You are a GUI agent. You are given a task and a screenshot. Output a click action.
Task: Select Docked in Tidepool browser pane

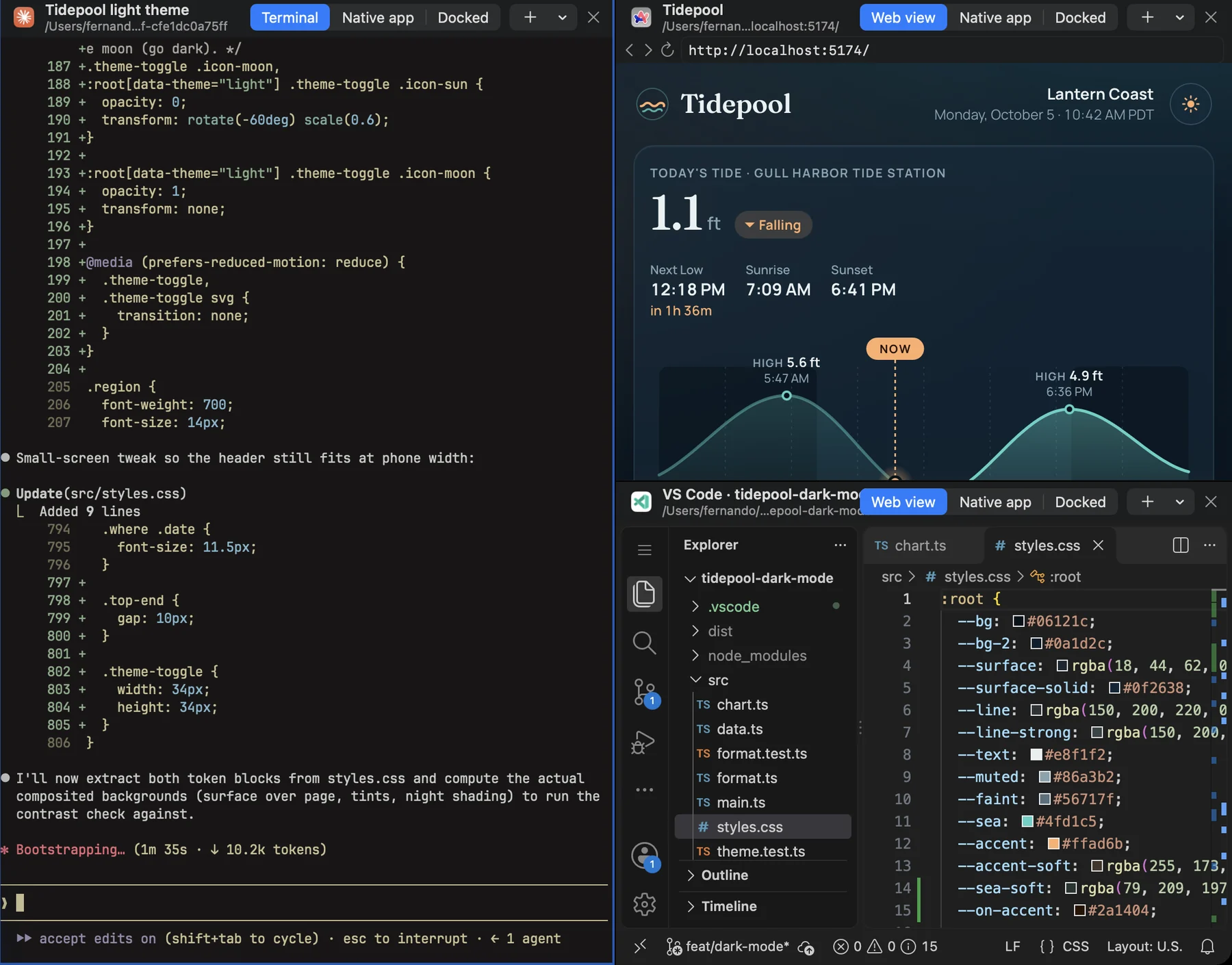pos(1080,18)
